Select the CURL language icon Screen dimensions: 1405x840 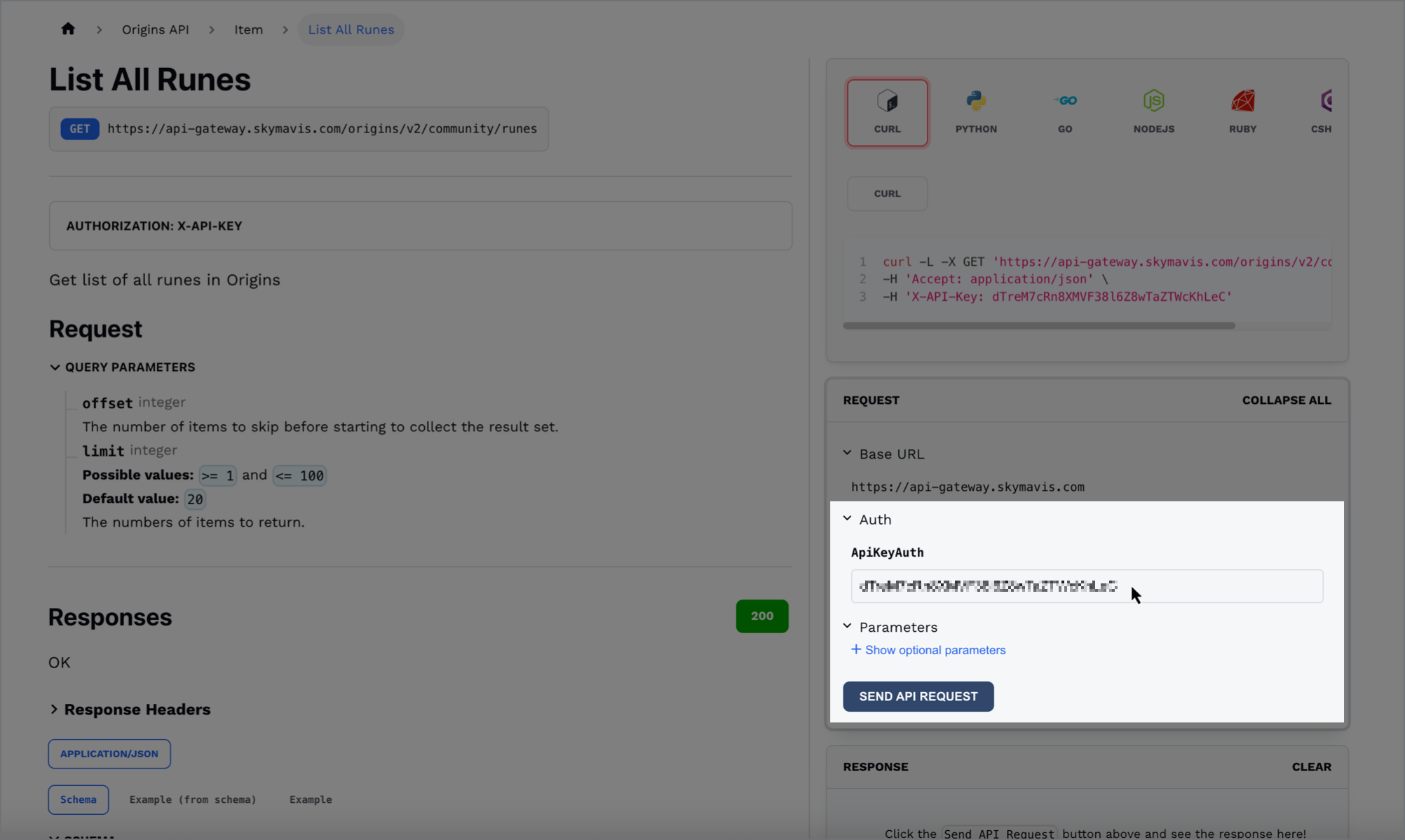coord(887,112)
